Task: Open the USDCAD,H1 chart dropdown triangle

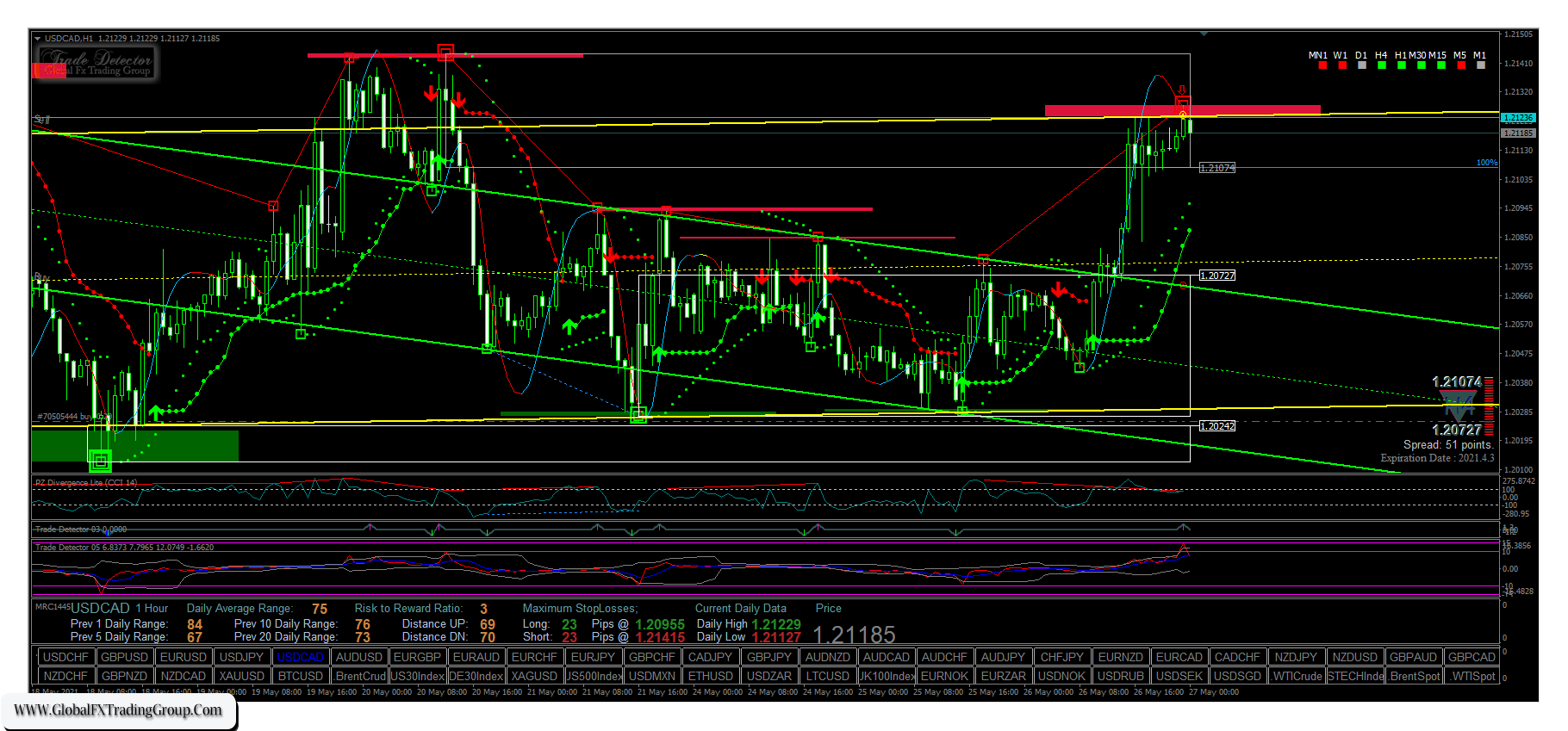Action: click(37, 39)
